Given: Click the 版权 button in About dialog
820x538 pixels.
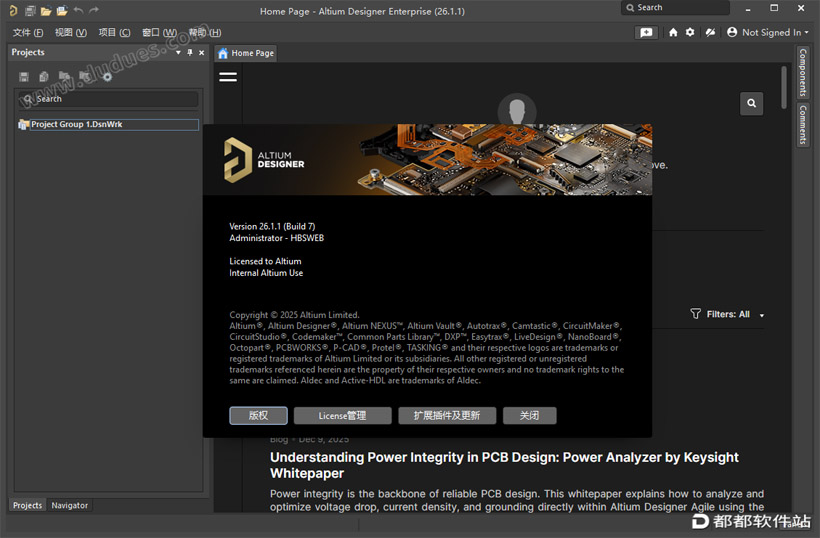Looking at the screenshot, I should click(x=258, y=416).
